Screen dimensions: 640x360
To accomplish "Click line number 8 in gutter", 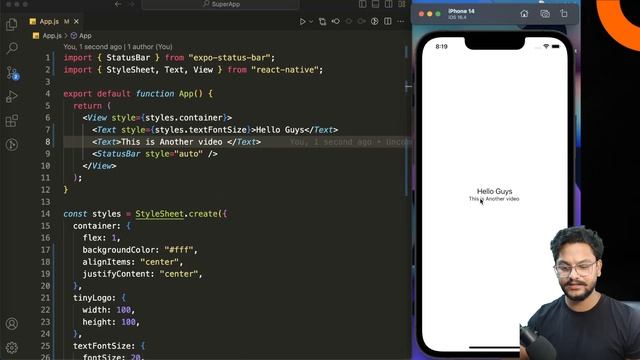I will coord(48,142).
